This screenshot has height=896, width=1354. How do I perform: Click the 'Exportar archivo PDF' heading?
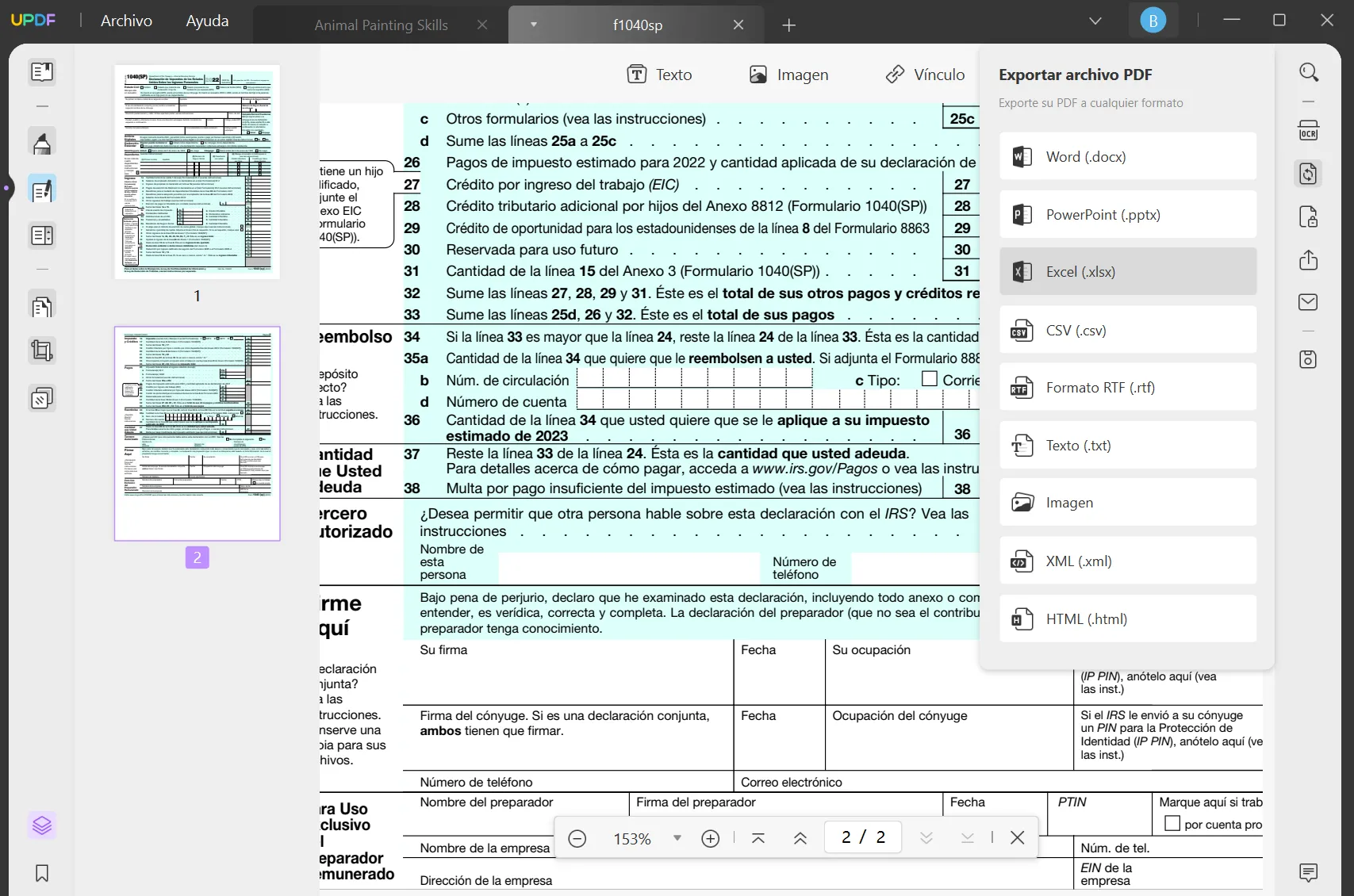click(x=1076, y=75)
